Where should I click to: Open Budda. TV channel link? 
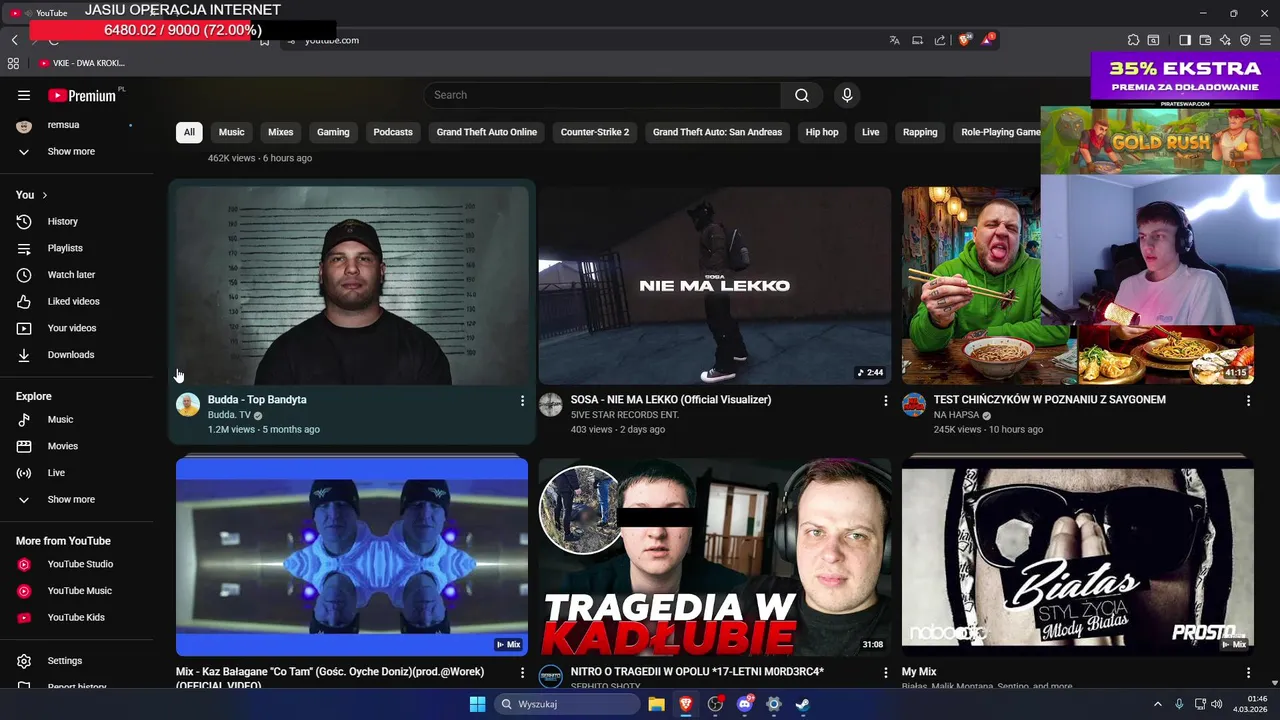[229, 415]
